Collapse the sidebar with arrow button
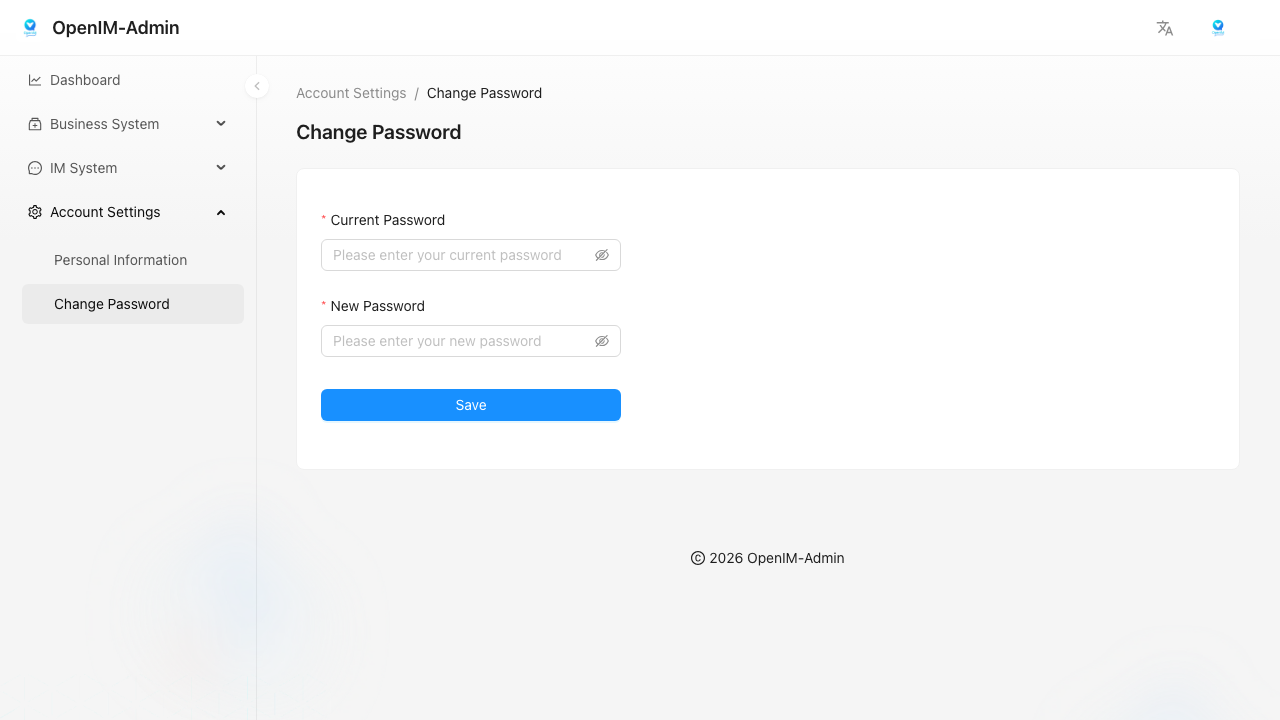 [257, 86]
